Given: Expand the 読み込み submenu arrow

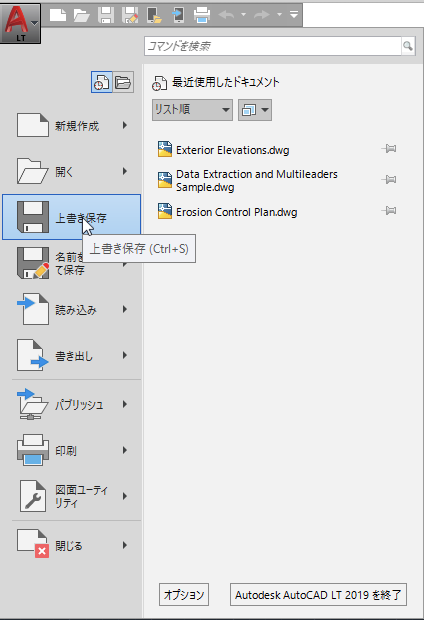Looking at the screenshot, I should click(125, 309).
